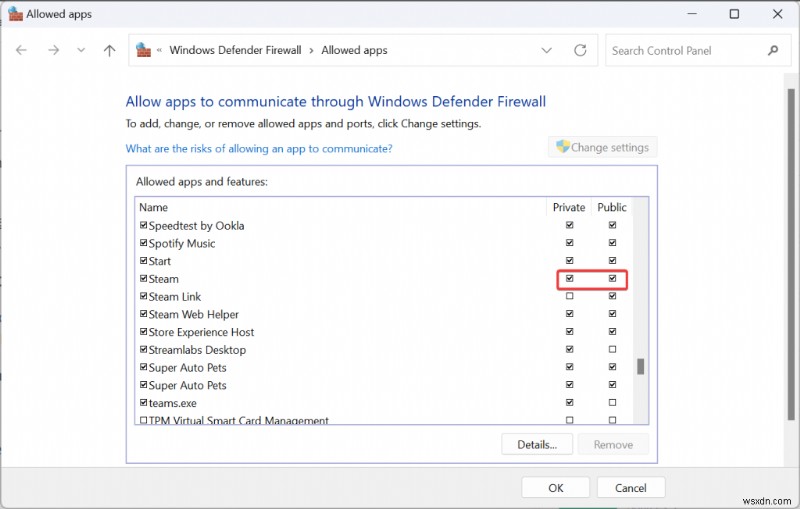800x509 pixels.
Task: Click the window's right vertical scrollbar
Action: tap(791, 255)
